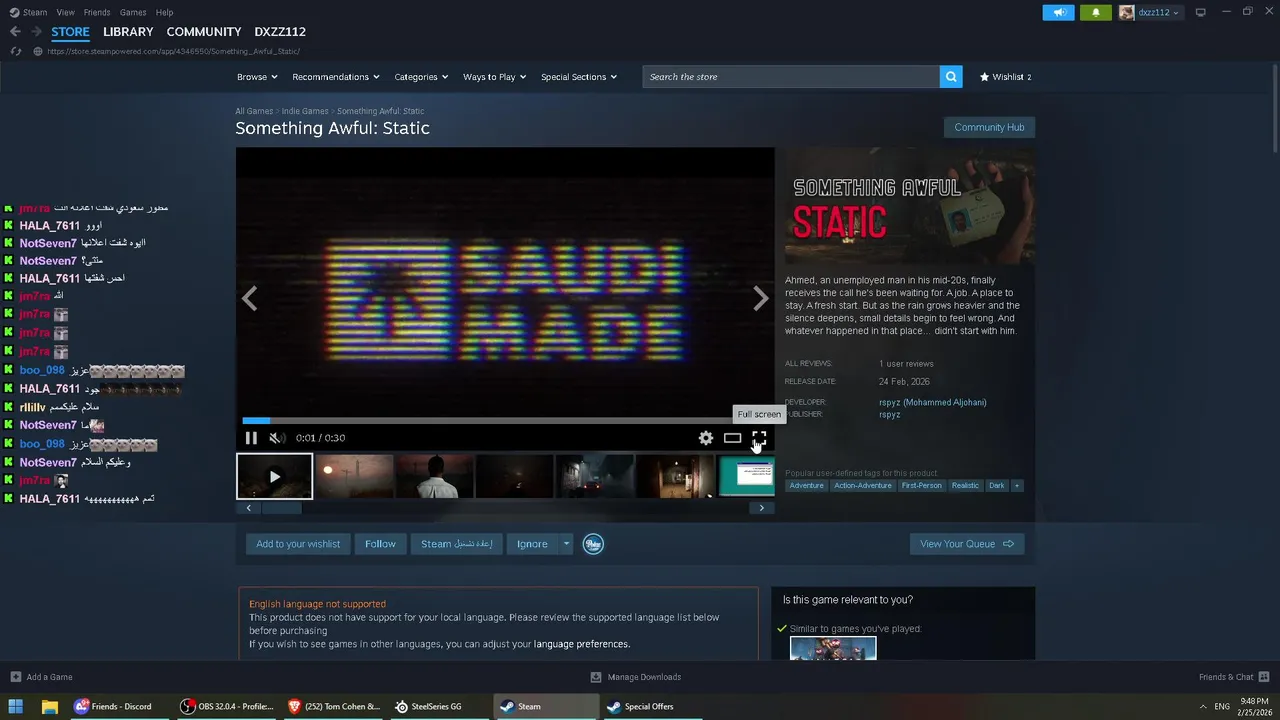Open the DXZZ112 profile tab
This screenshot has height=720, width=1280.
pyautogui.click(x=280, y=32)
